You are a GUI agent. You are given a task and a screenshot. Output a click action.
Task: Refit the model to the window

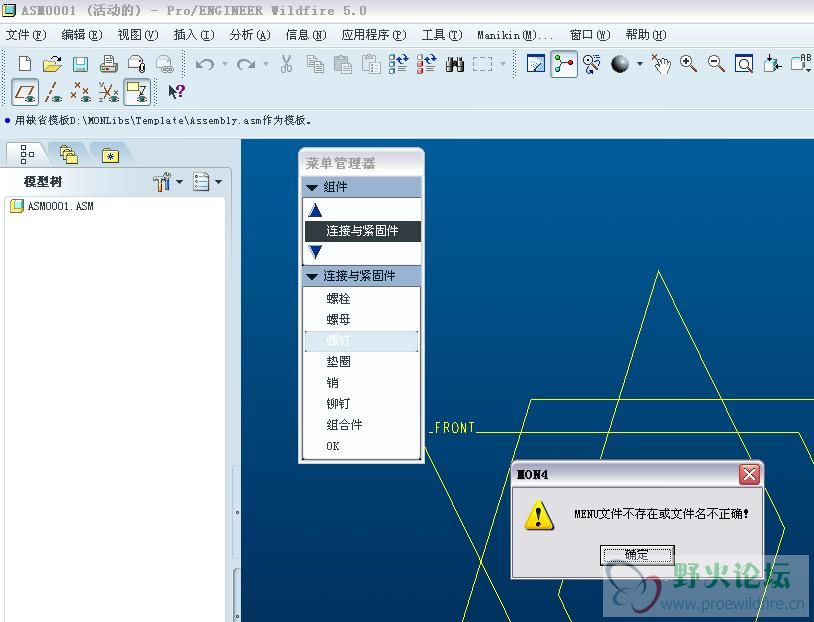coord(744,64)
